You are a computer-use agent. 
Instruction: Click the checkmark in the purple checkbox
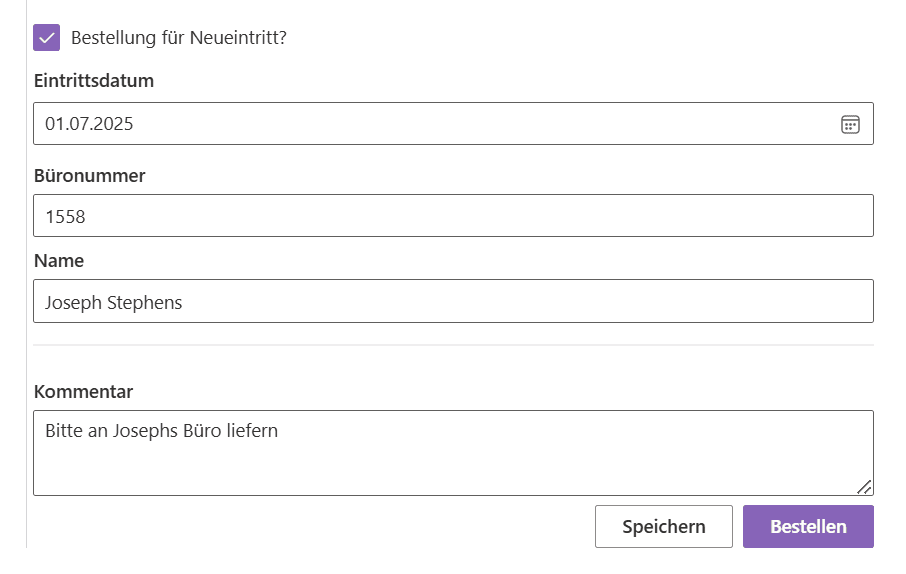point(46,38)
